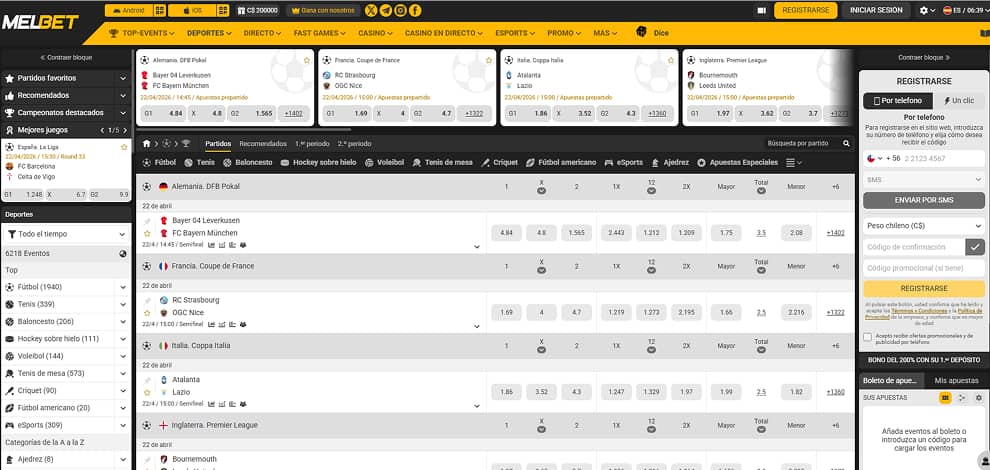Expand Bayer 04 Leverkusen match details chevron
This screenshot has width=990, height=470.
[x=477, y=247]
